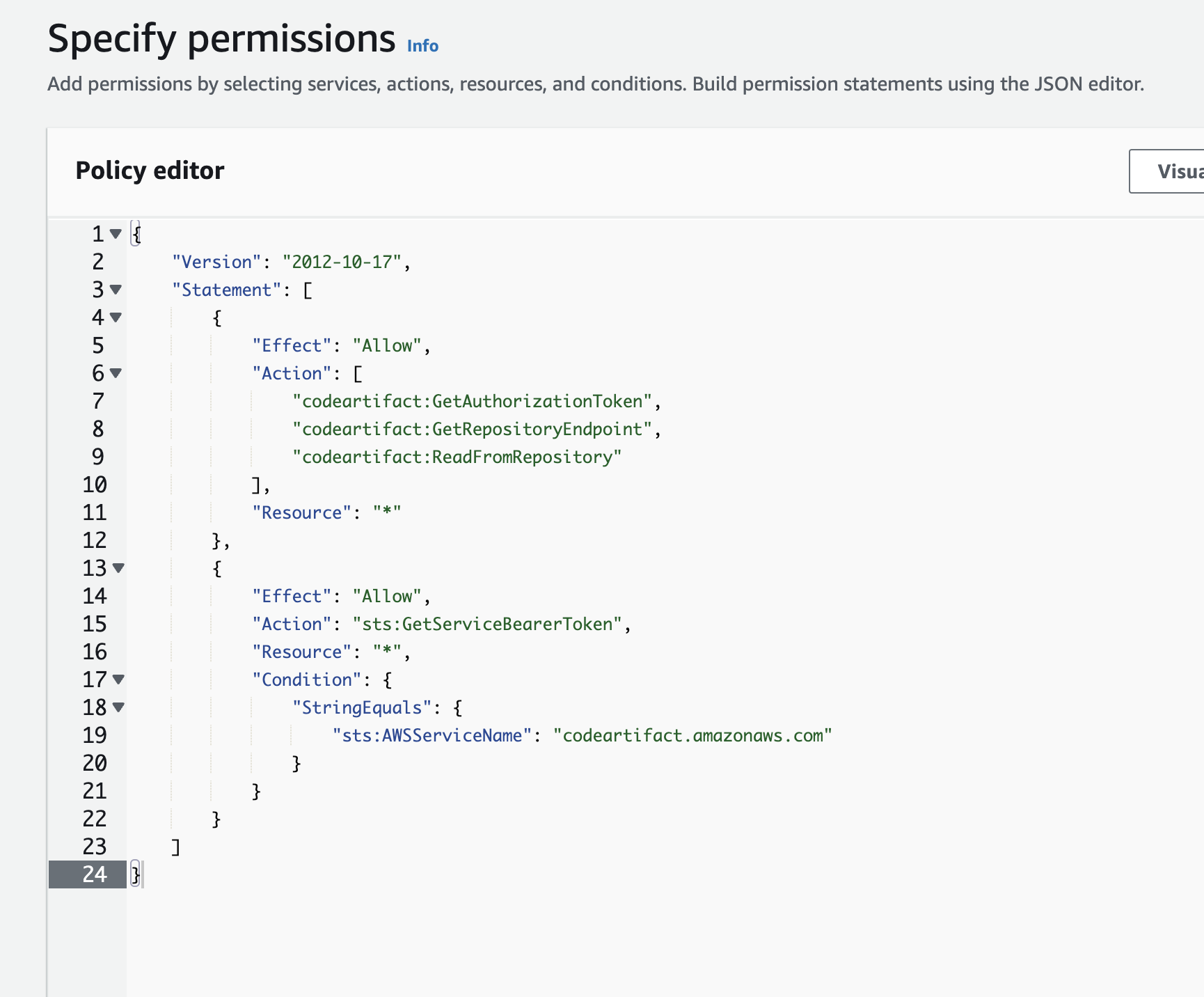Collapse the Action array on line 6
This screenshot has height=997, width=1204.
tap(116, 373)
